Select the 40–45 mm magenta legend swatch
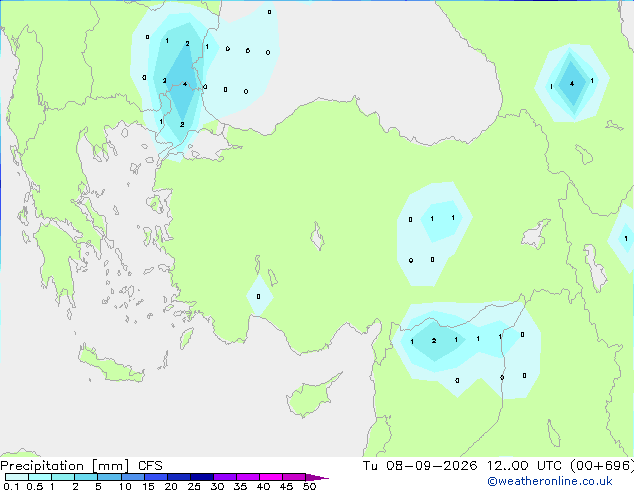634x490 pixels. pos(271,477)
